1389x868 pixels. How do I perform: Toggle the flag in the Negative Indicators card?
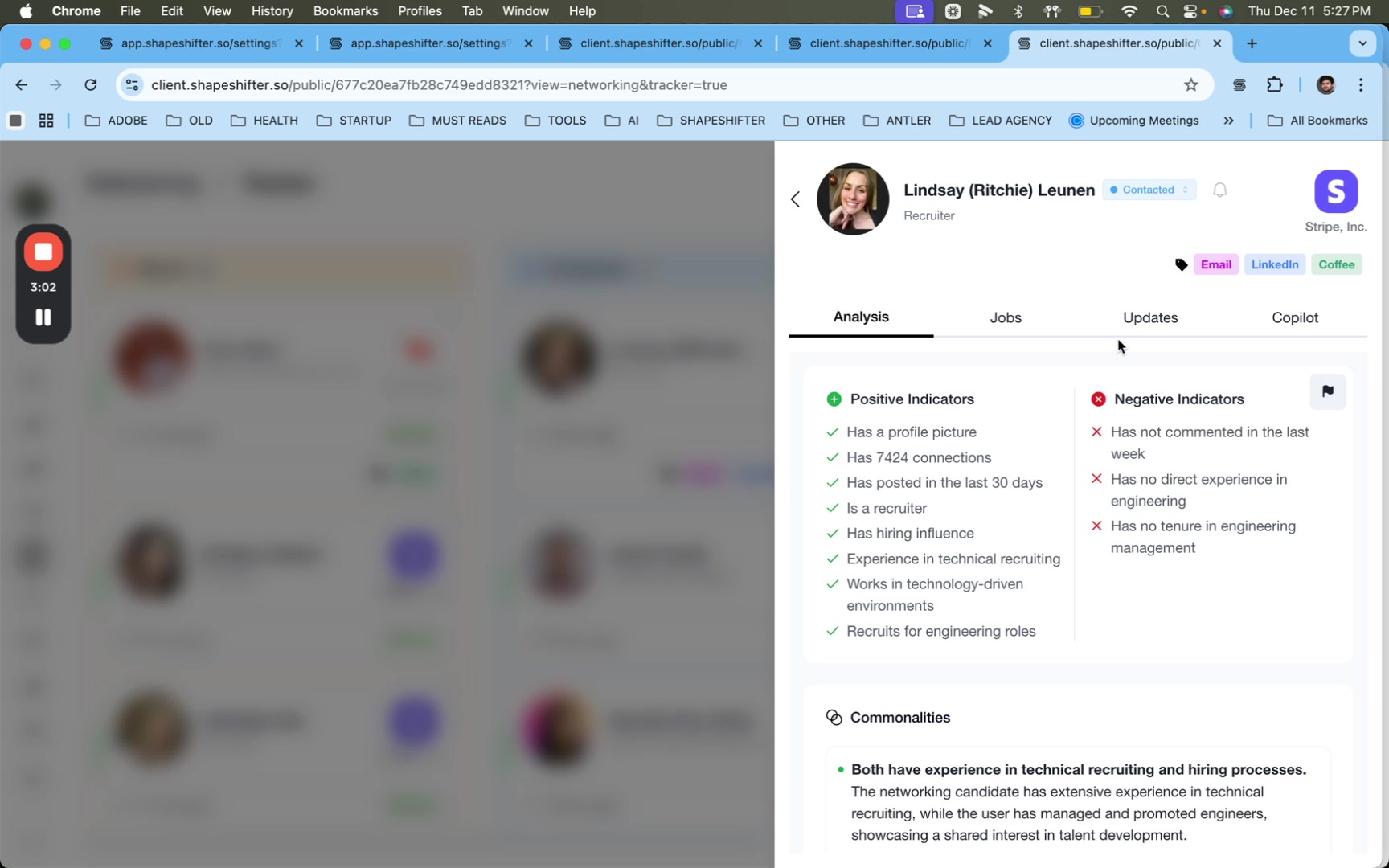1327,391
